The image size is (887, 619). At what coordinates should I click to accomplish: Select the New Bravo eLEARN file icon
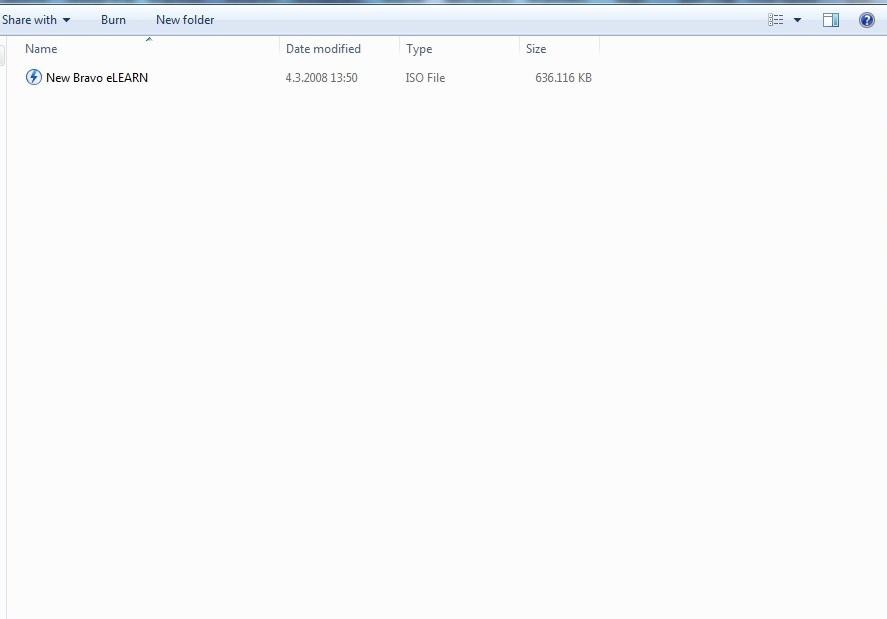[33, 77]
